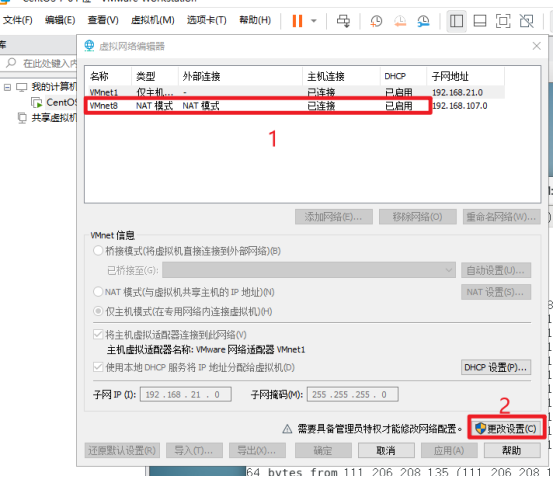Screen dimensions: 554x477
Task: Click the 帮助 button in dialog
Action: click(x=512, y=450)
